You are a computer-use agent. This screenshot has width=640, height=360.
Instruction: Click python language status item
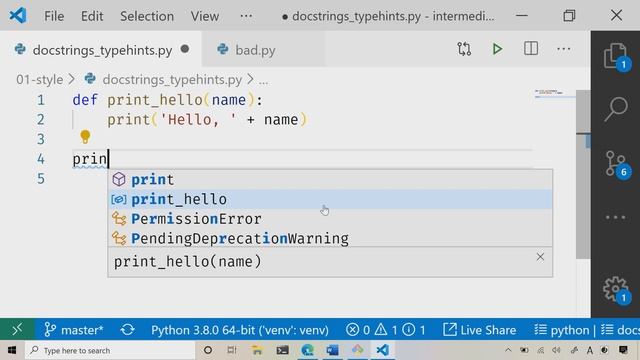click(562, 330)
